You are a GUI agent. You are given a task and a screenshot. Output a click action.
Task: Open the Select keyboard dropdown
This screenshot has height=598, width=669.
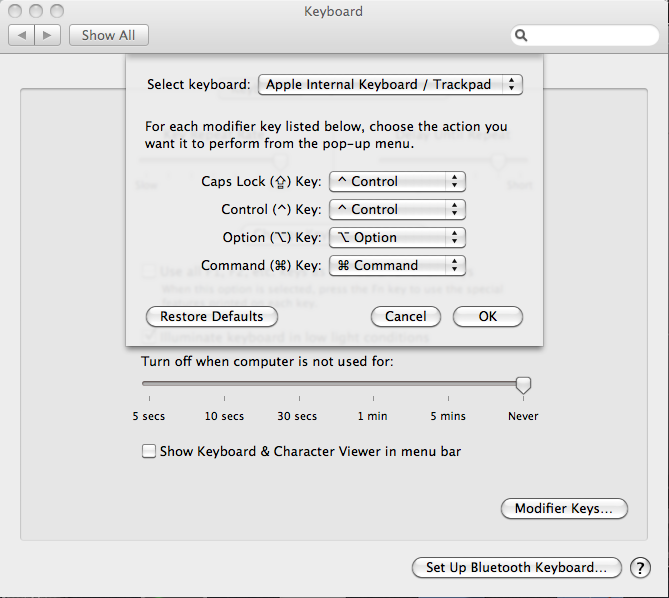pyautogui.click(x=390, y=84)
